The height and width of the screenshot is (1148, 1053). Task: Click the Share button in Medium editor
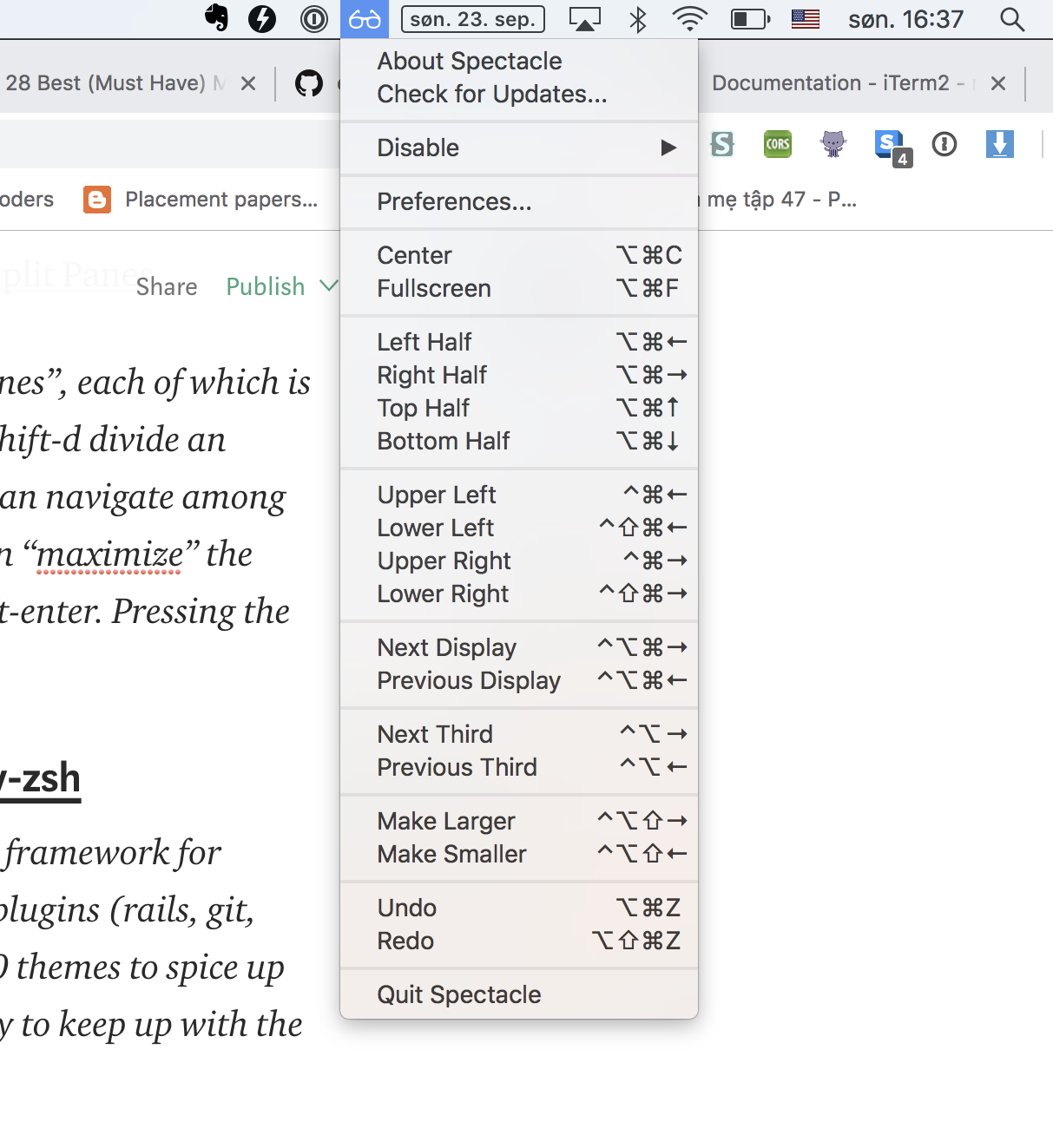(x=167, y=287)
